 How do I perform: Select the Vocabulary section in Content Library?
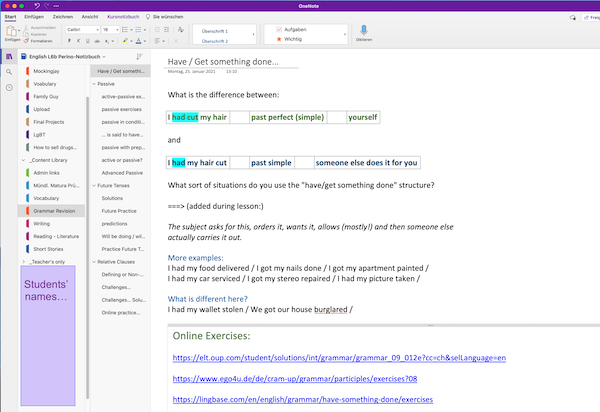pos(46,198)
